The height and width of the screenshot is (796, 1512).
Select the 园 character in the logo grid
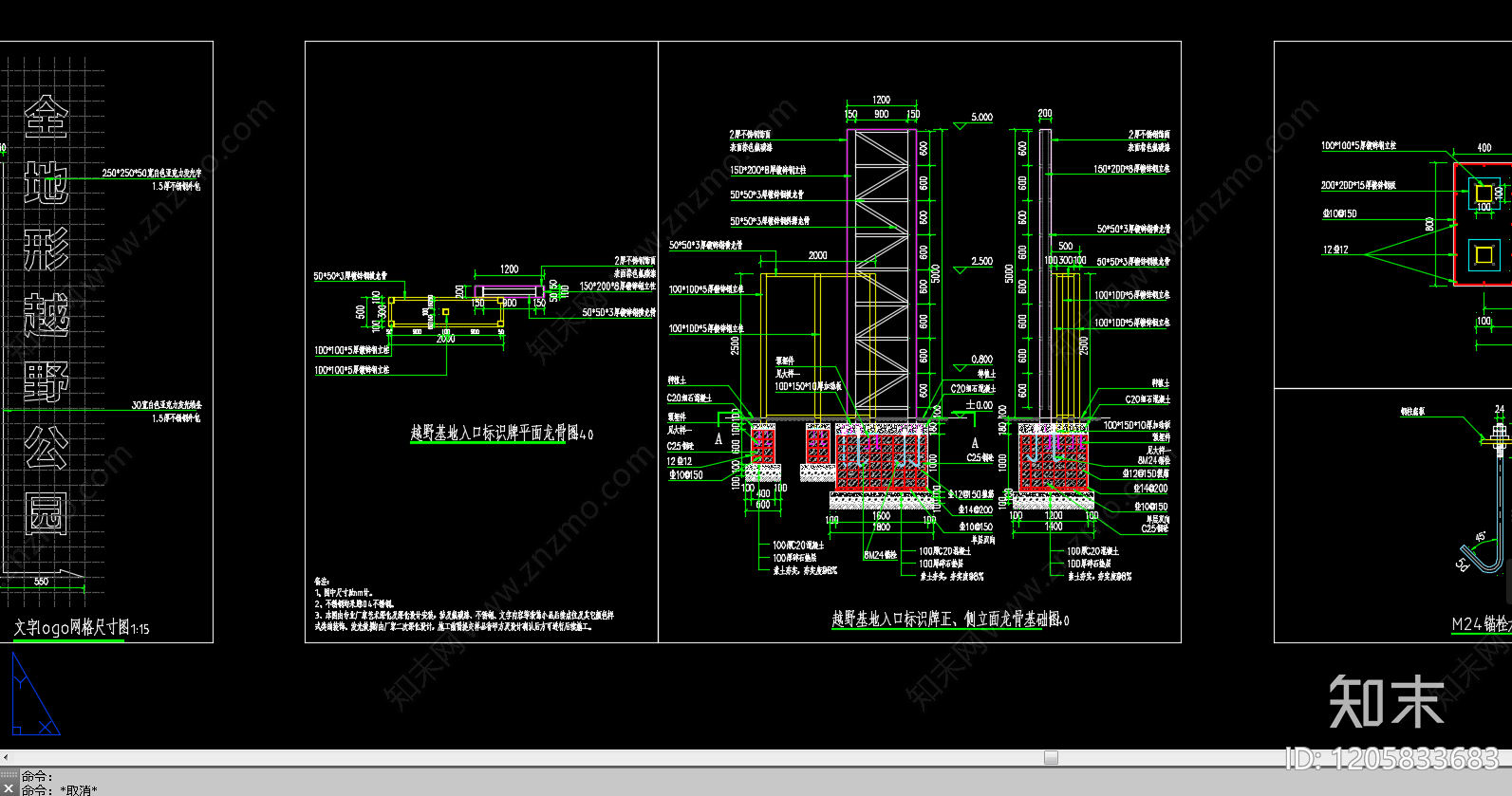pyautogui.click(x=47, y=513)
